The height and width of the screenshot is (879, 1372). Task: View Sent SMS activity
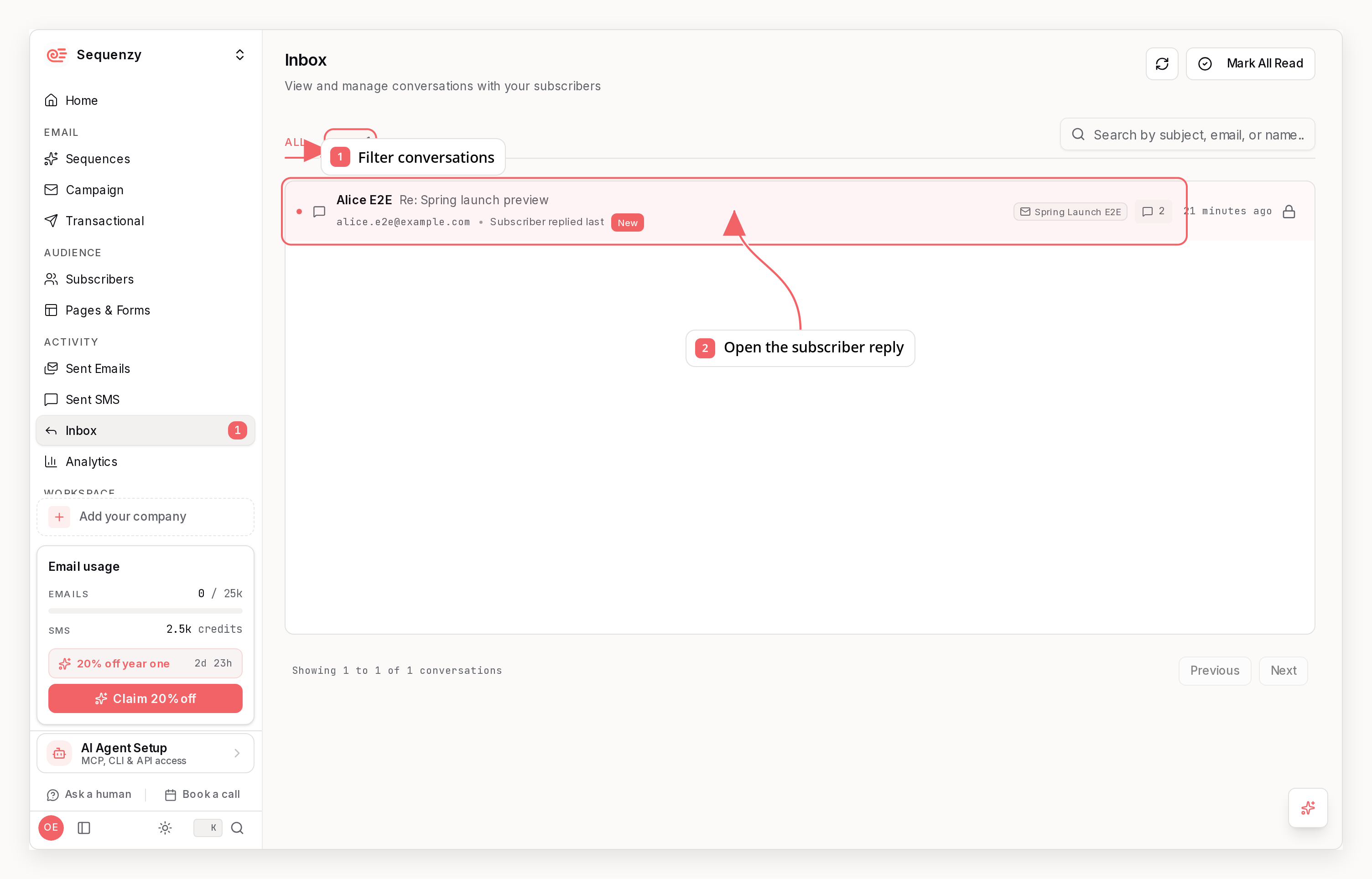coord(145,399)
